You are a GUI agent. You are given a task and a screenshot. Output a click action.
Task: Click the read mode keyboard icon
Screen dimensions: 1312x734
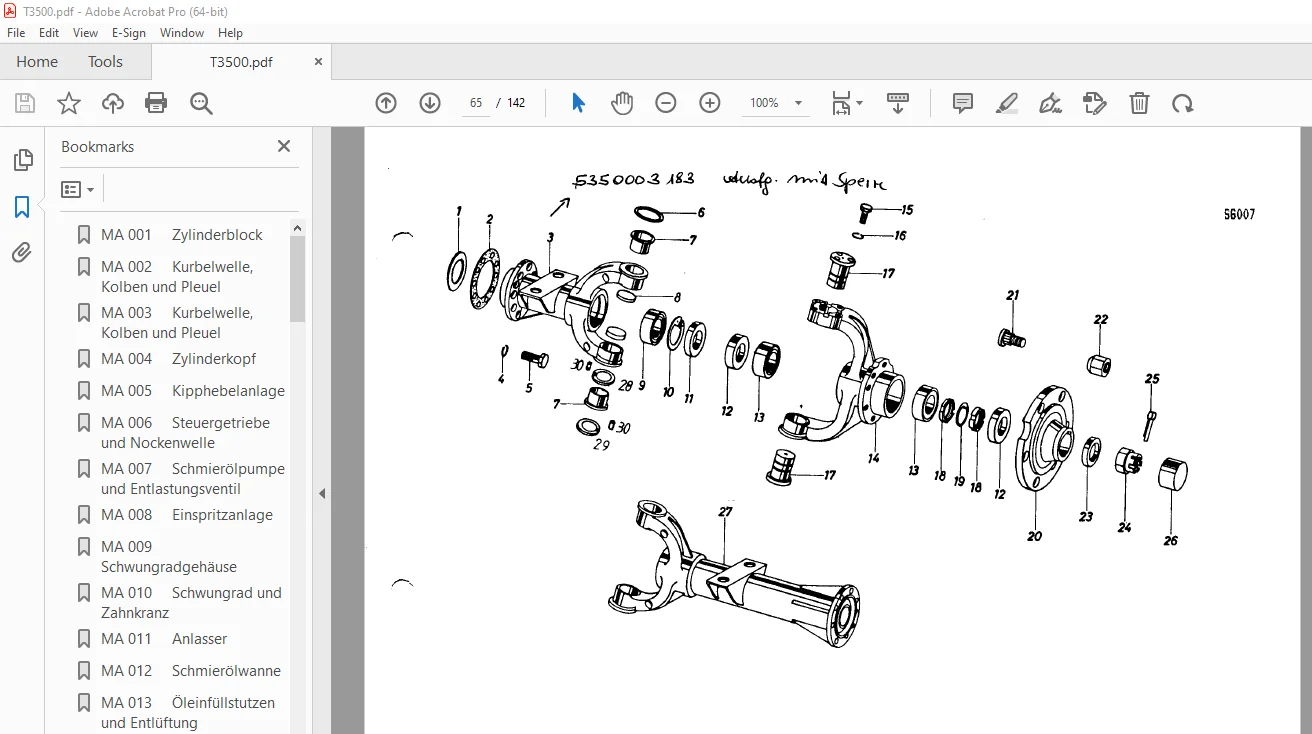[898, 103]
